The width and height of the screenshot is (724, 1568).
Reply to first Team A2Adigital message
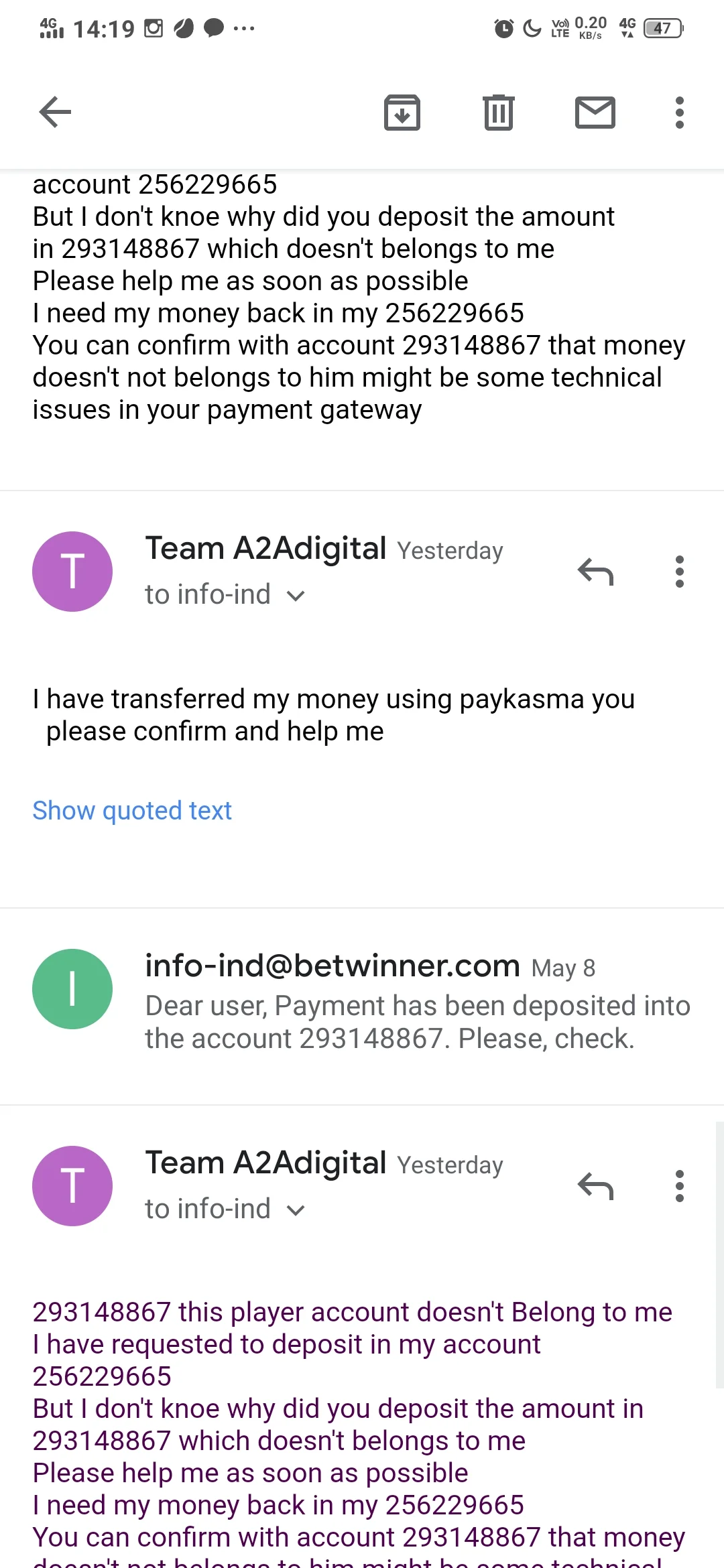pyautogui.click(x=595, y=572)
